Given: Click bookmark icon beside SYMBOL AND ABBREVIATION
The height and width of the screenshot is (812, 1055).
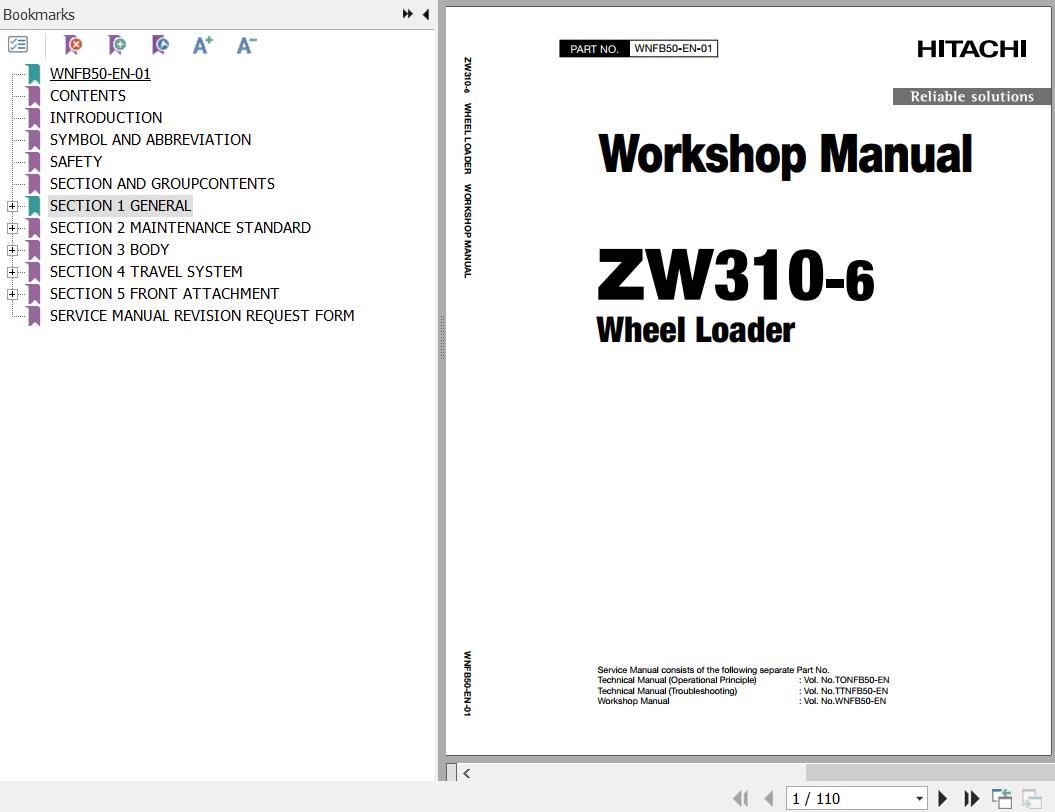Looking at the screenshot, I should point(34,140).
